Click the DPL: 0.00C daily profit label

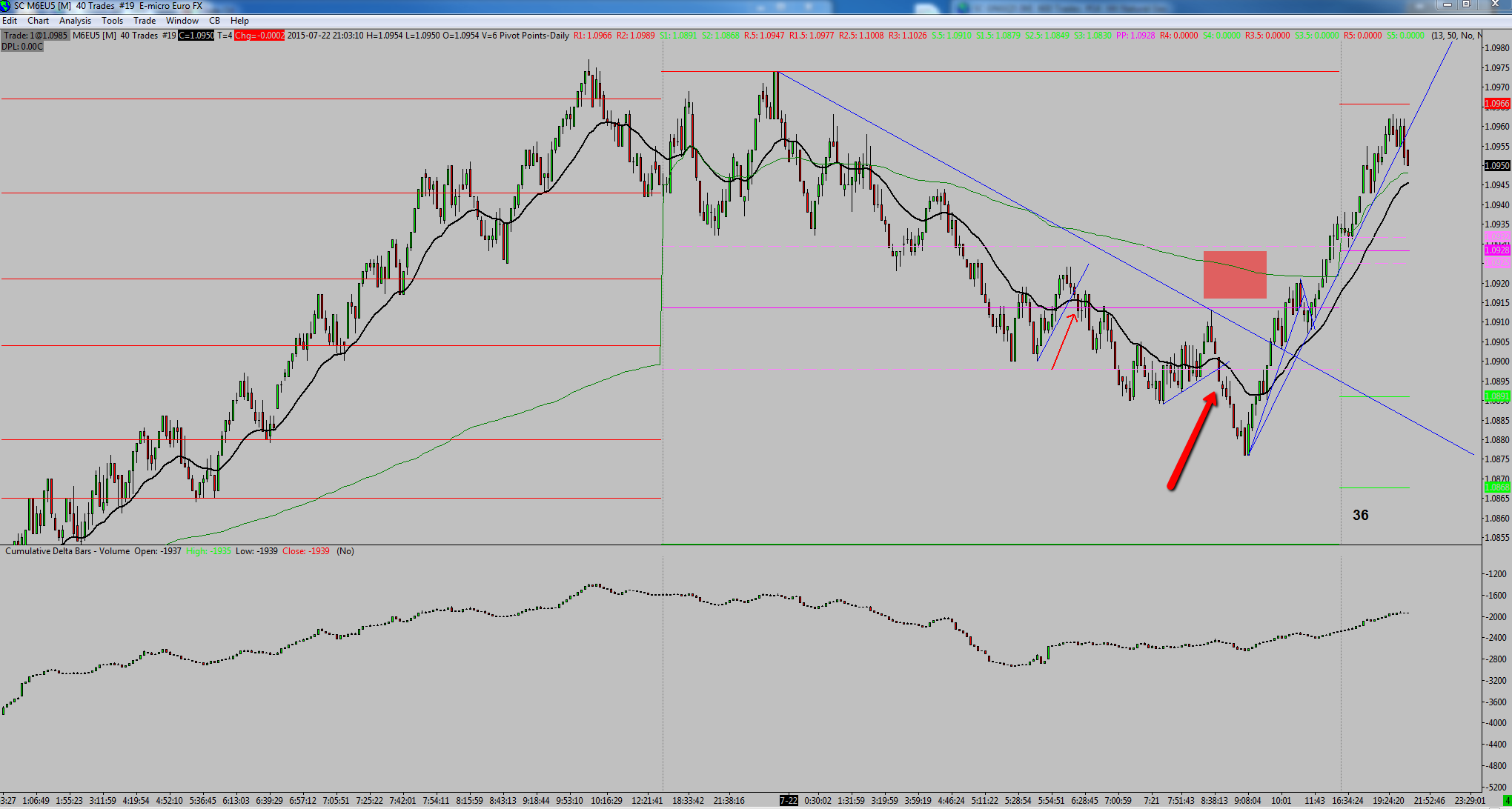[x=22, y=47]
